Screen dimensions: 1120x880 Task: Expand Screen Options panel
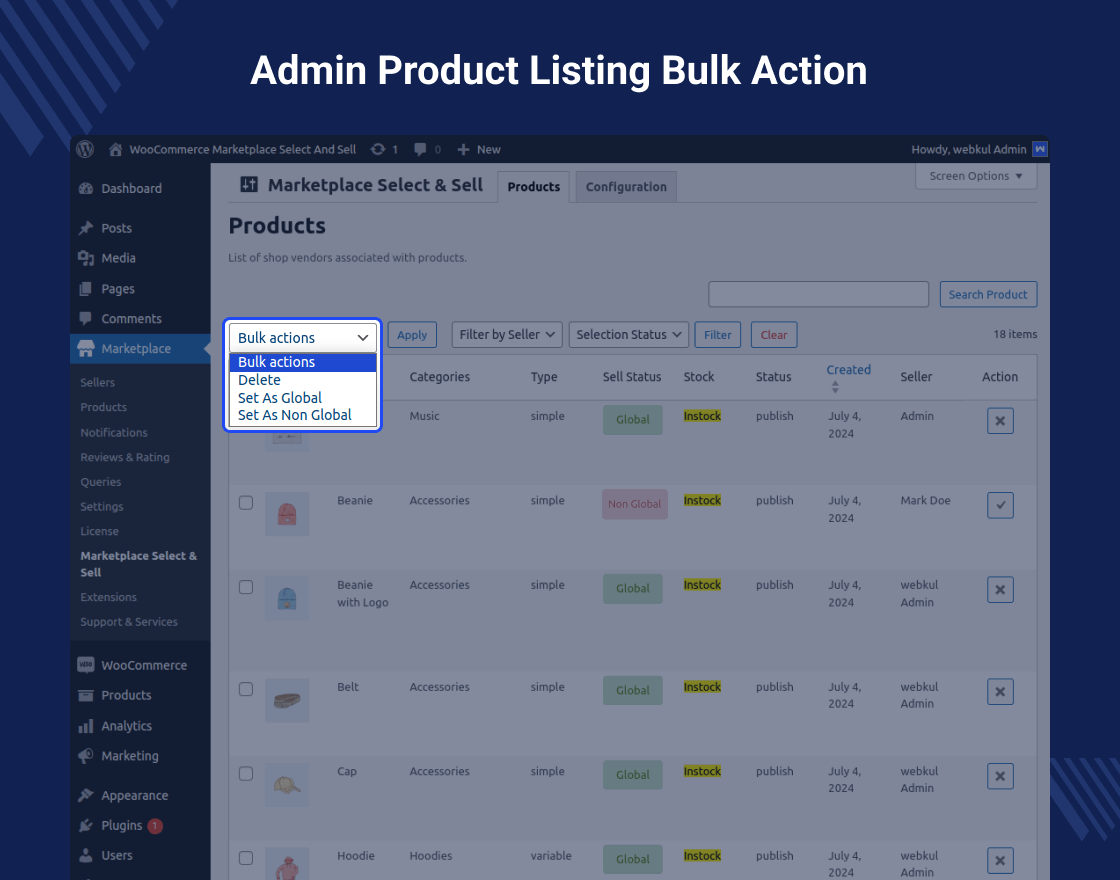[976, 176]
